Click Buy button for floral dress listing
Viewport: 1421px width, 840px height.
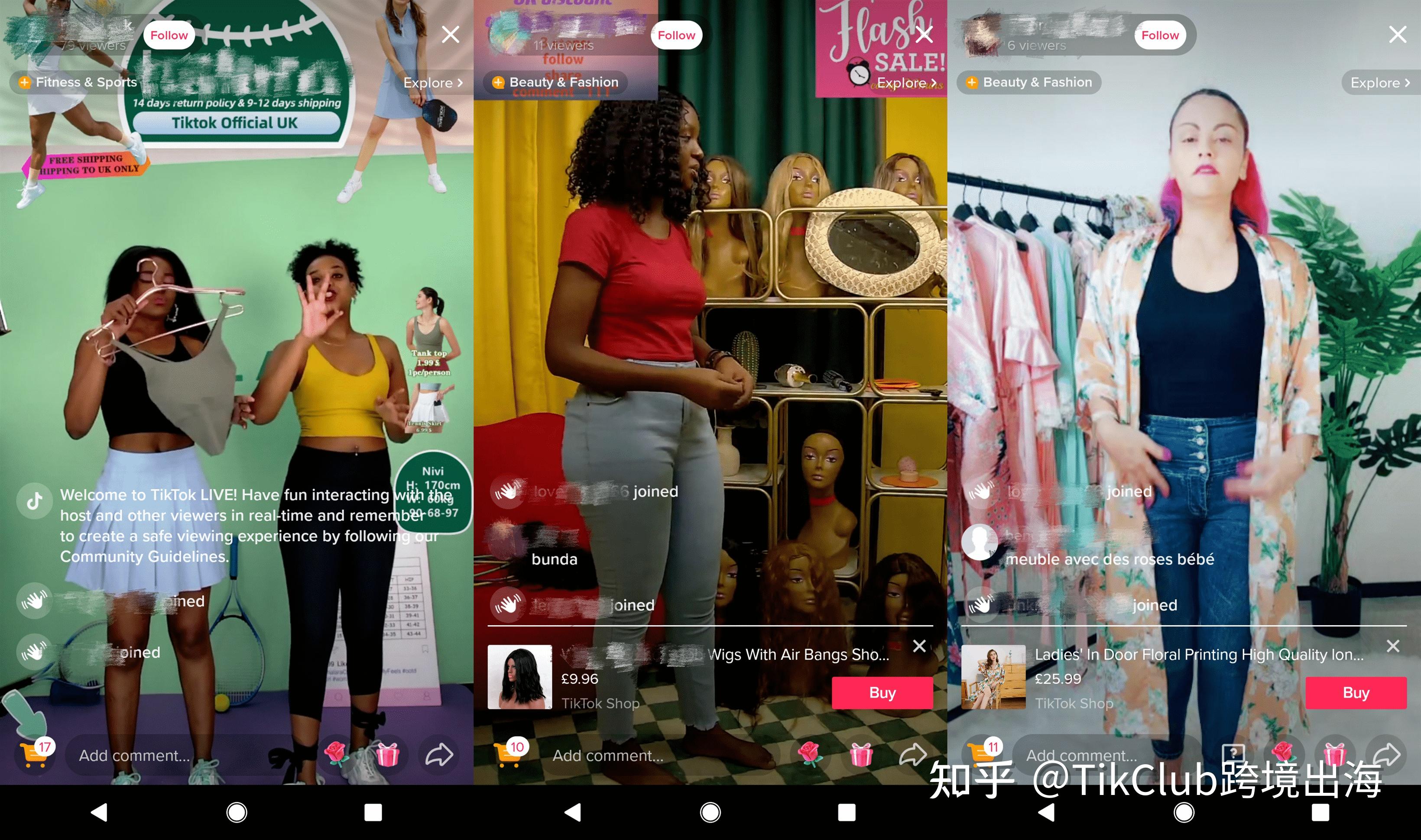click(x=1356, y=691)
